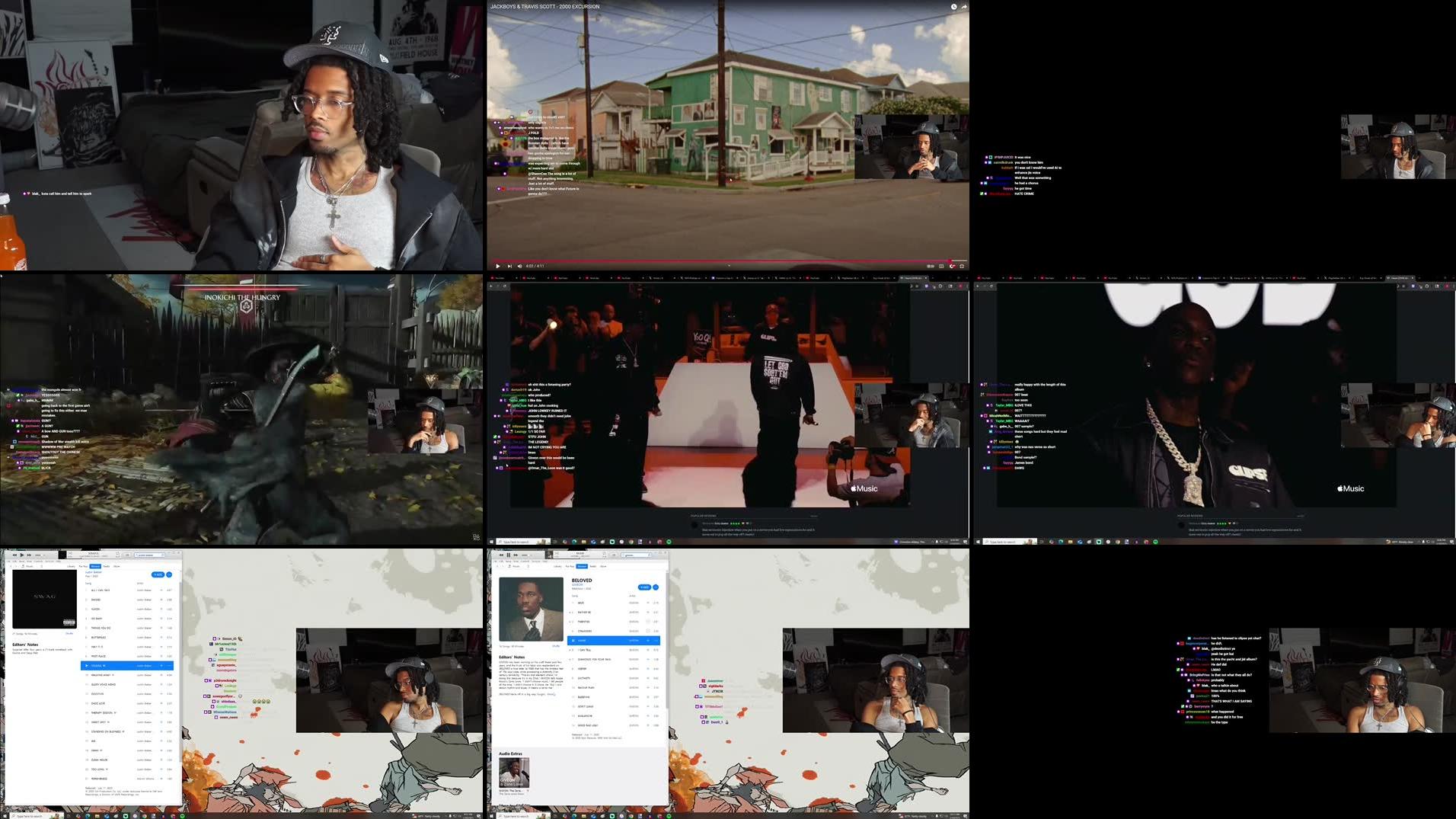Click Shuffle link under SWAG album cover
This screenshot has width=1456, height=819.
69,633
